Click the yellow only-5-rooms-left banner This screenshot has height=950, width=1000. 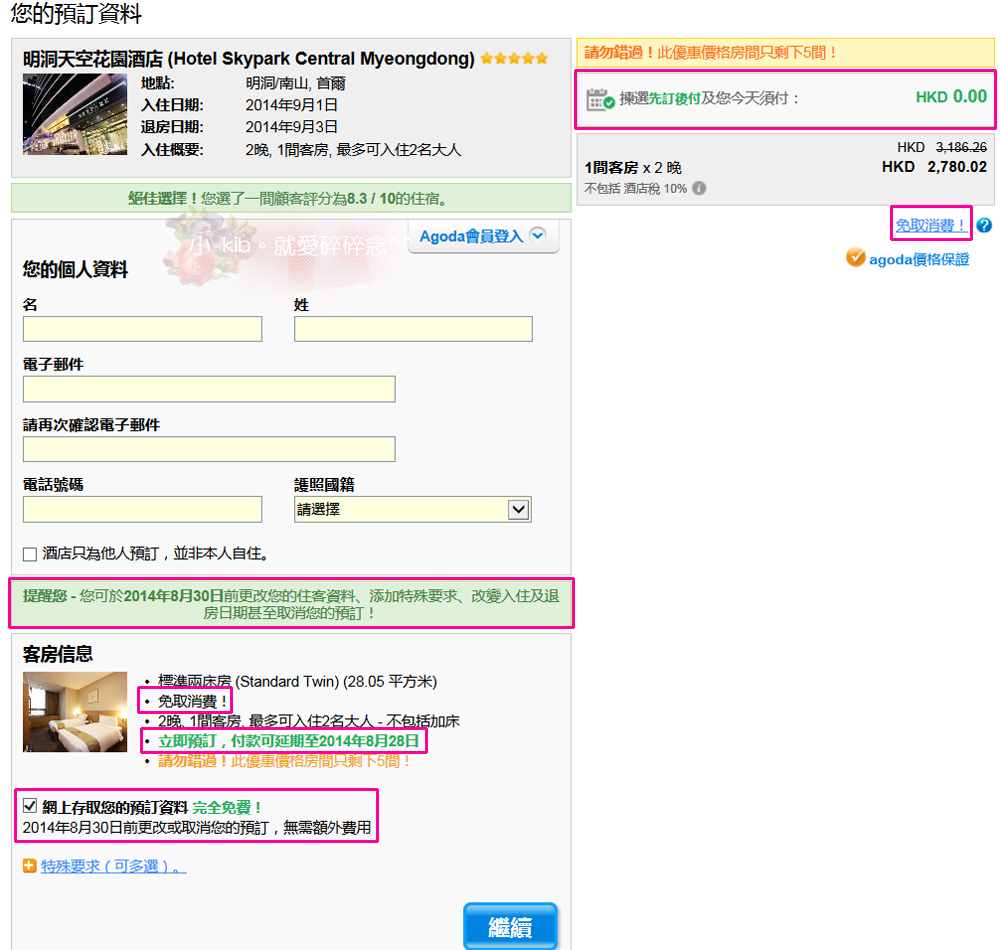coord(785,53)
